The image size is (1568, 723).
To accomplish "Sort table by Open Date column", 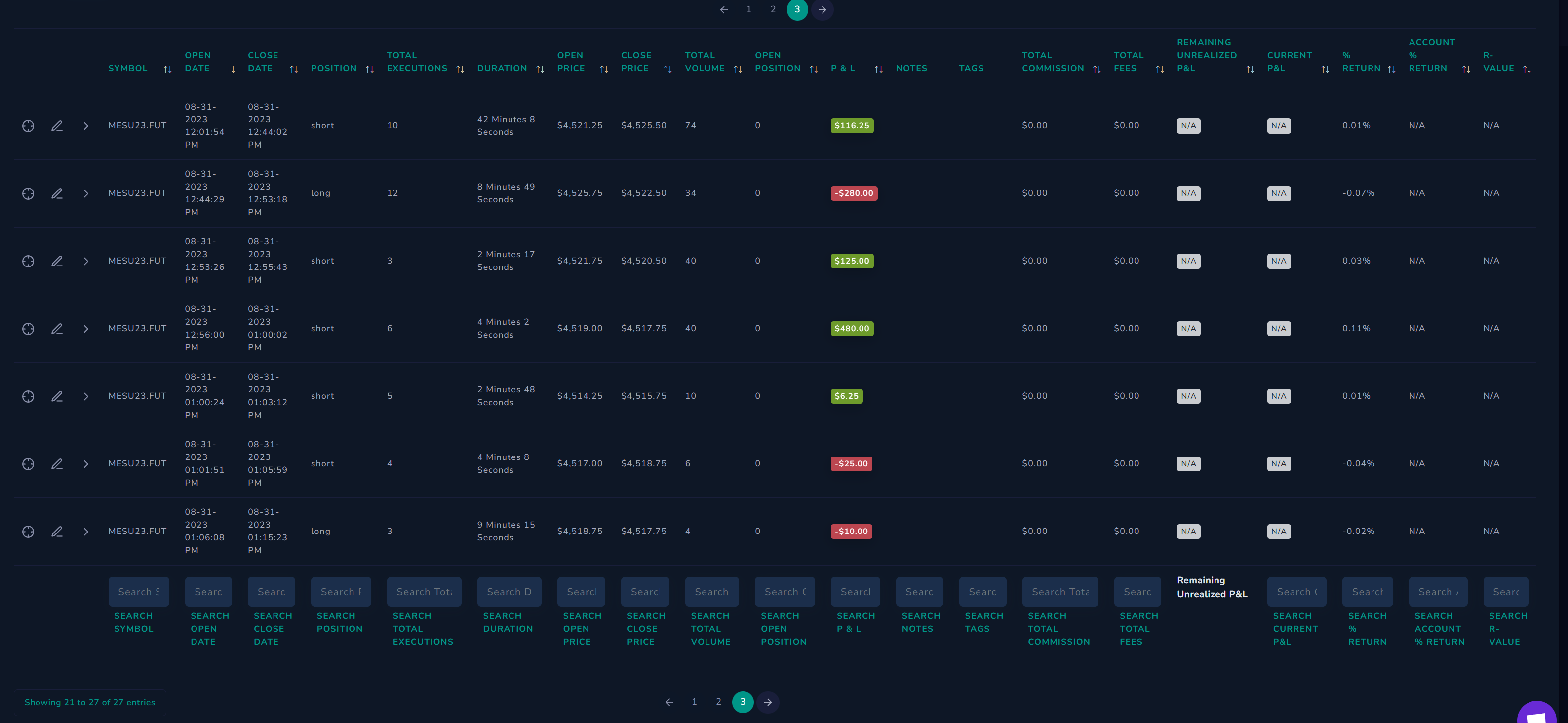I will [x=233, y=70].
